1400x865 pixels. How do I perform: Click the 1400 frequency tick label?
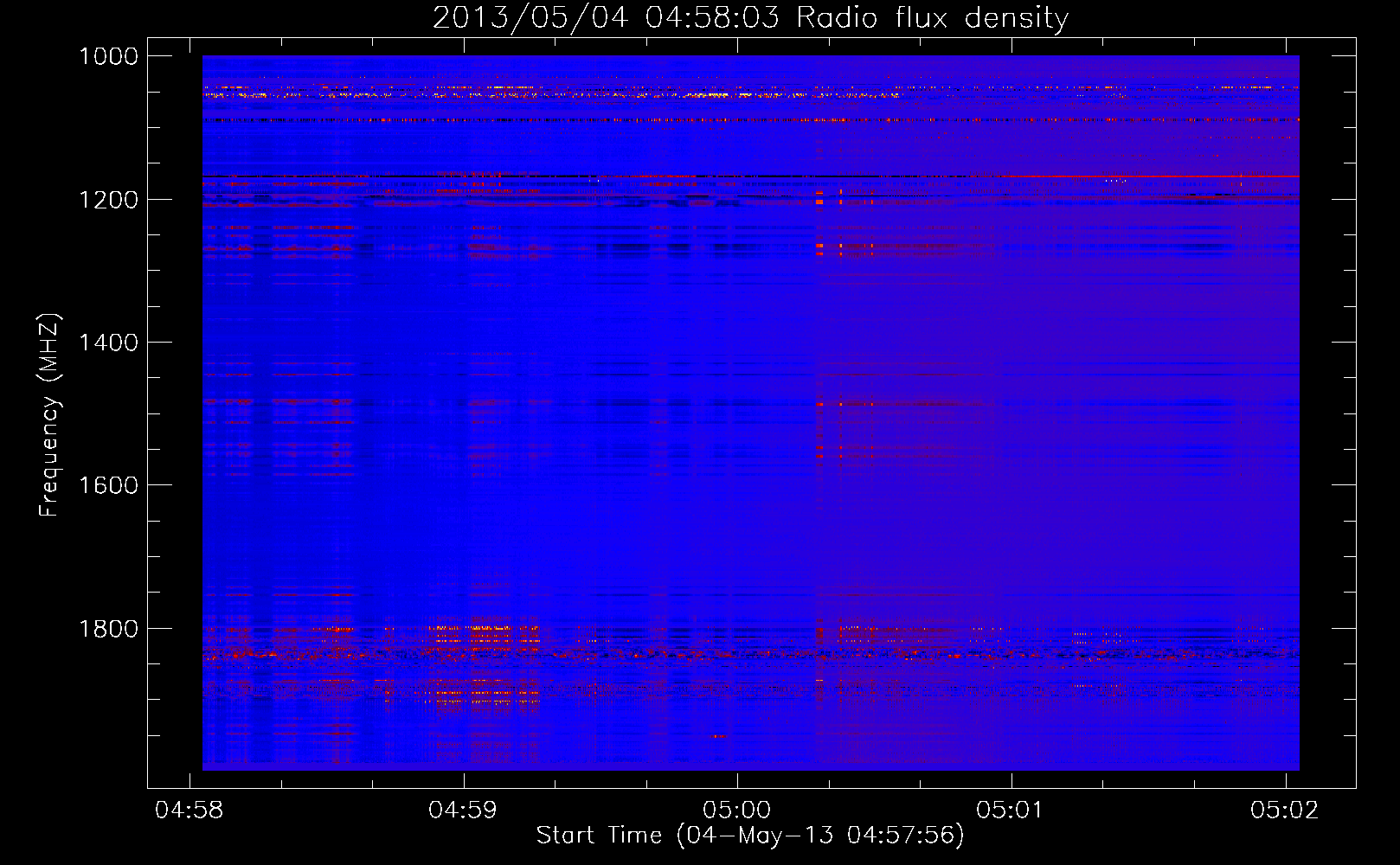pos(108,343)
